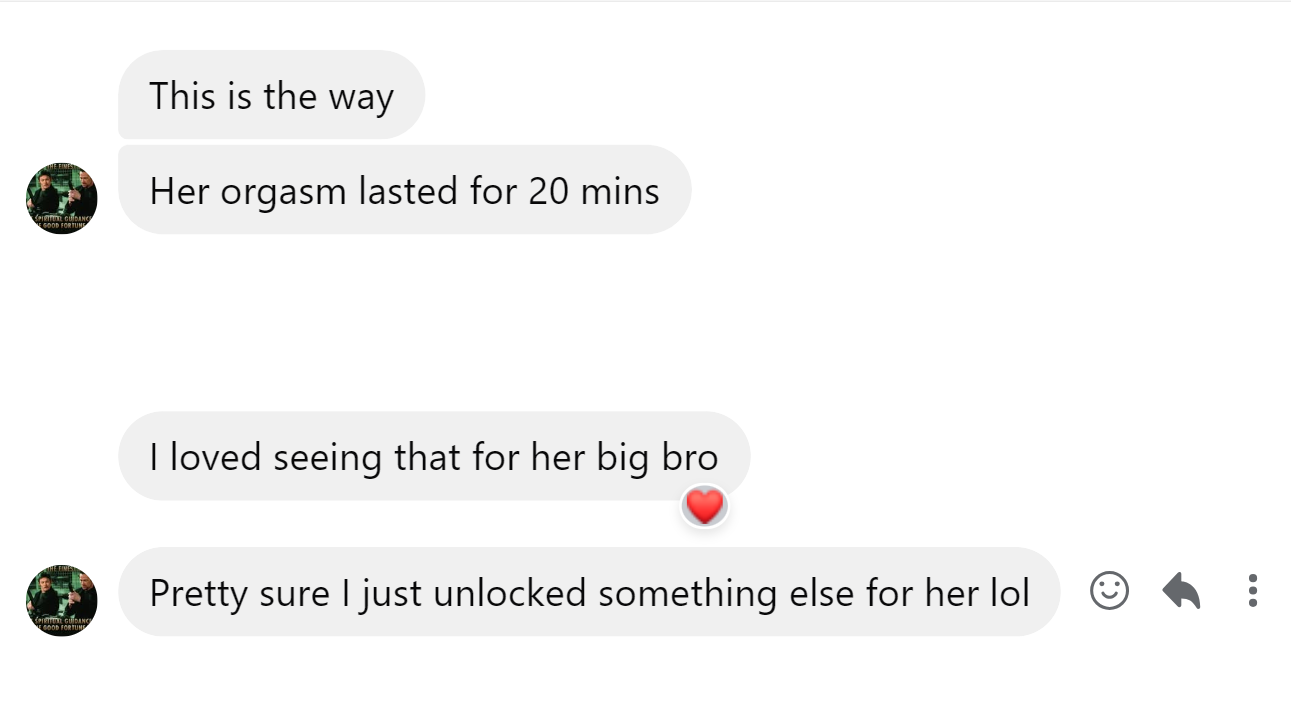Open the emoji reaction picker for last message
This screenshot has width=1291, height=720.
1109,591
